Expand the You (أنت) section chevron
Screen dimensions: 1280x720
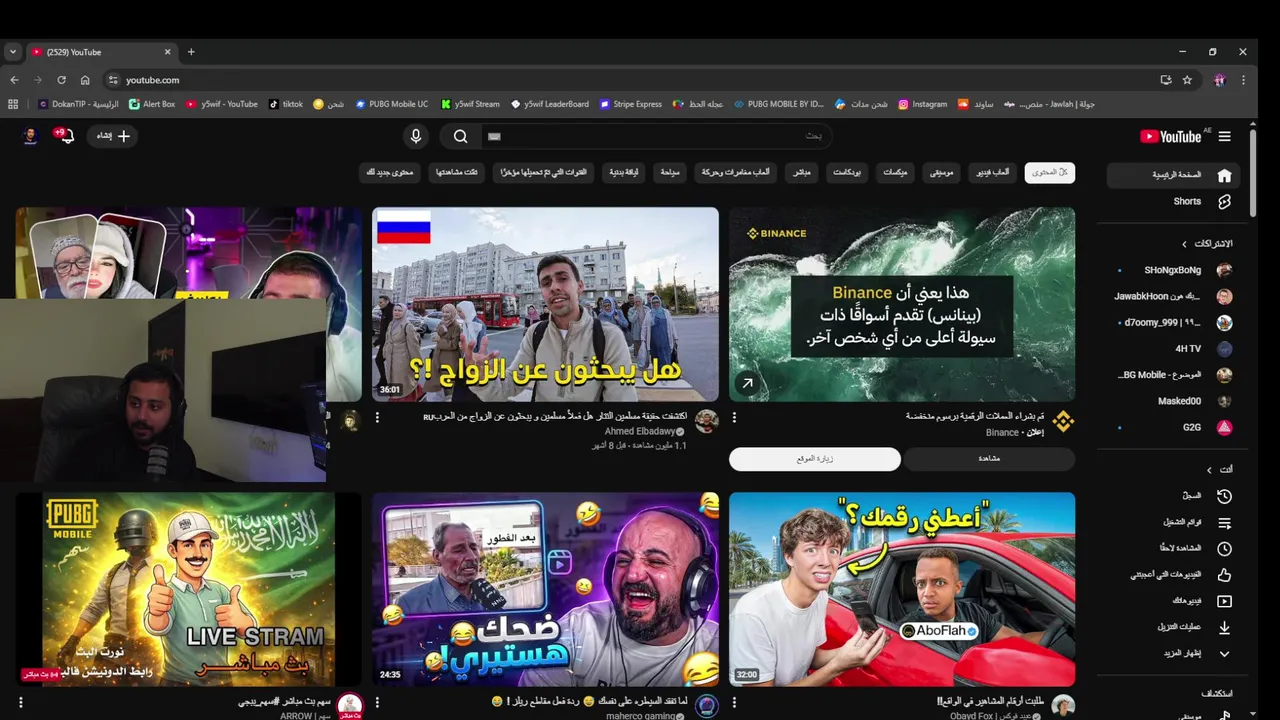(x=1209, y=470)
